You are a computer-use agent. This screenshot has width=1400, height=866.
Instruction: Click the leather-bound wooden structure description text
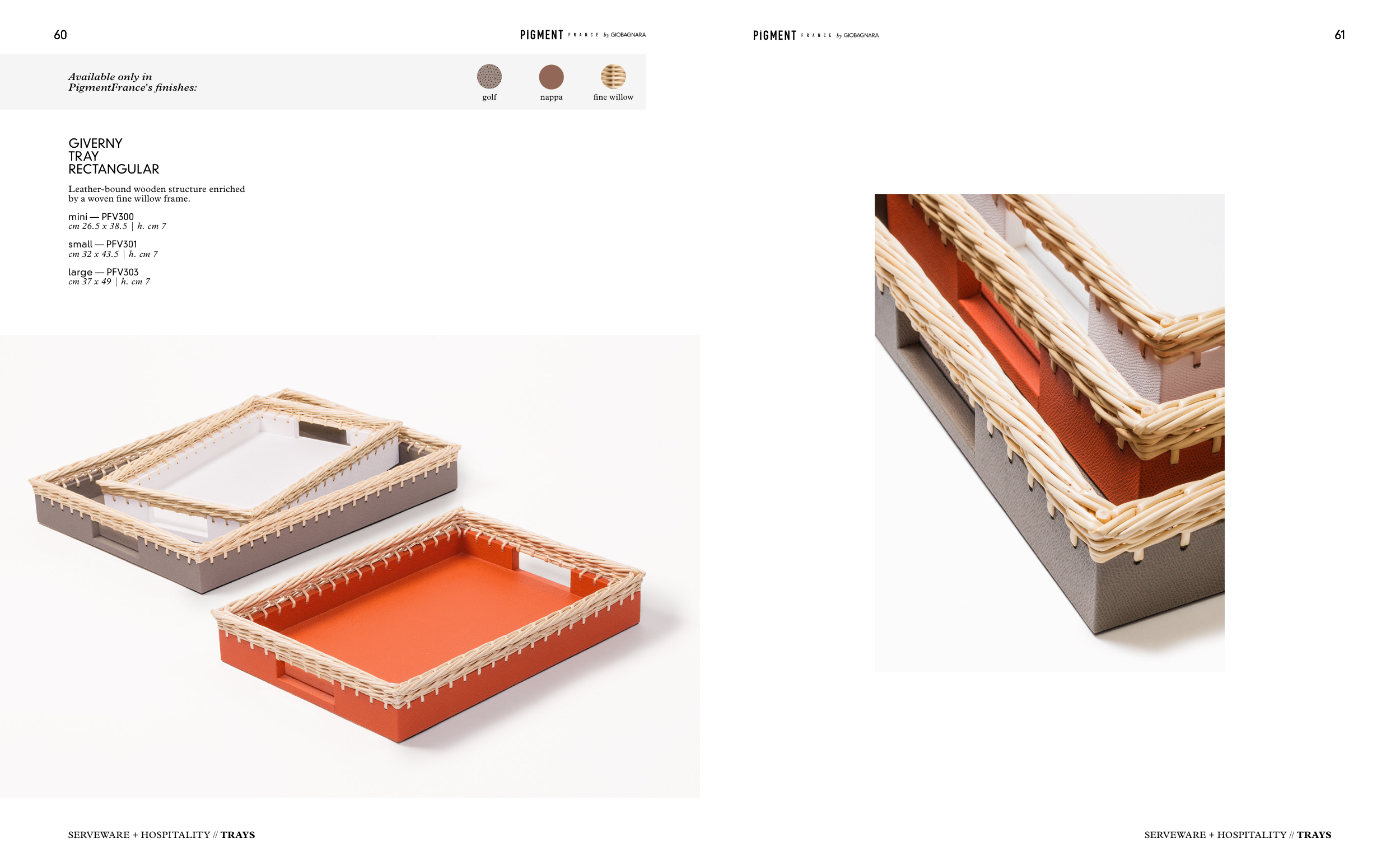(156, 194)
